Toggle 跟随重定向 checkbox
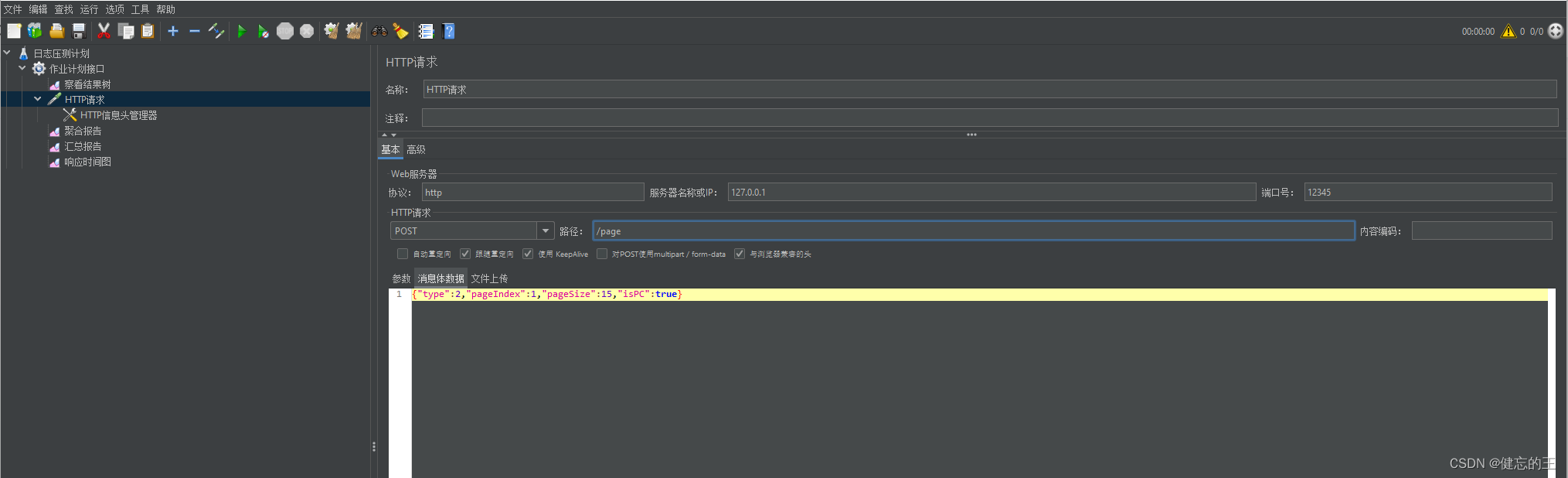1568x478 pixels. point(464,254)
